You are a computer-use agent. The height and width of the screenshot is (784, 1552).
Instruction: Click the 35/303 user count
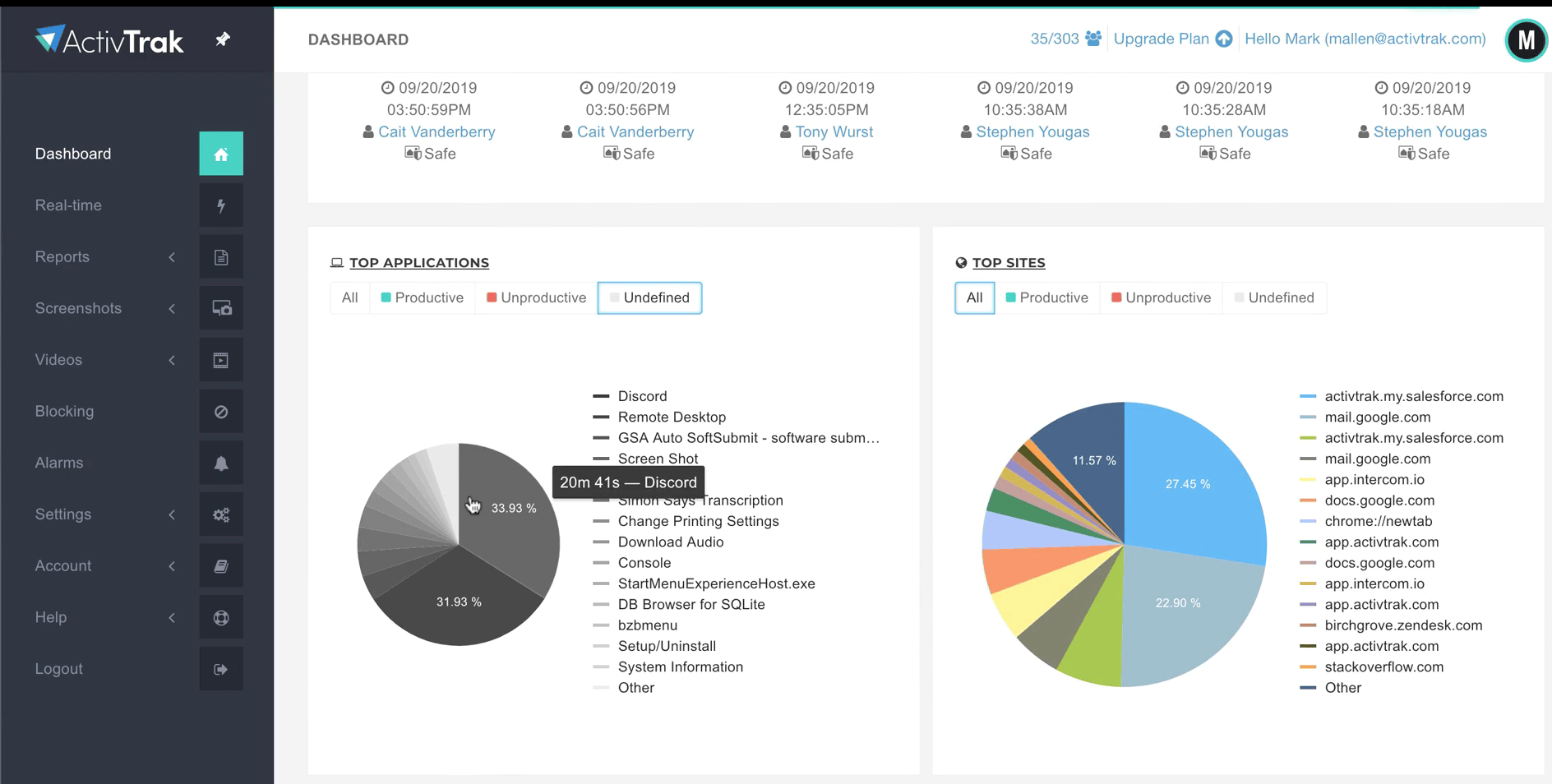tap(1055, 39)
